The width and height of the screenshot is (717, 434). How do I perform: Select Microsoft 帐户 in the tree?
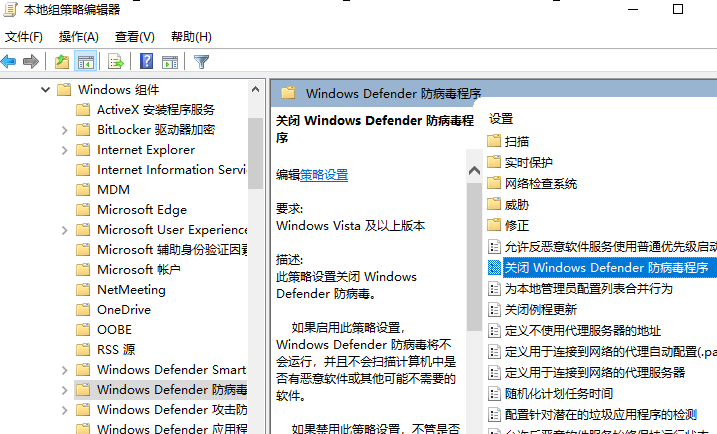[x=139, y=270]
